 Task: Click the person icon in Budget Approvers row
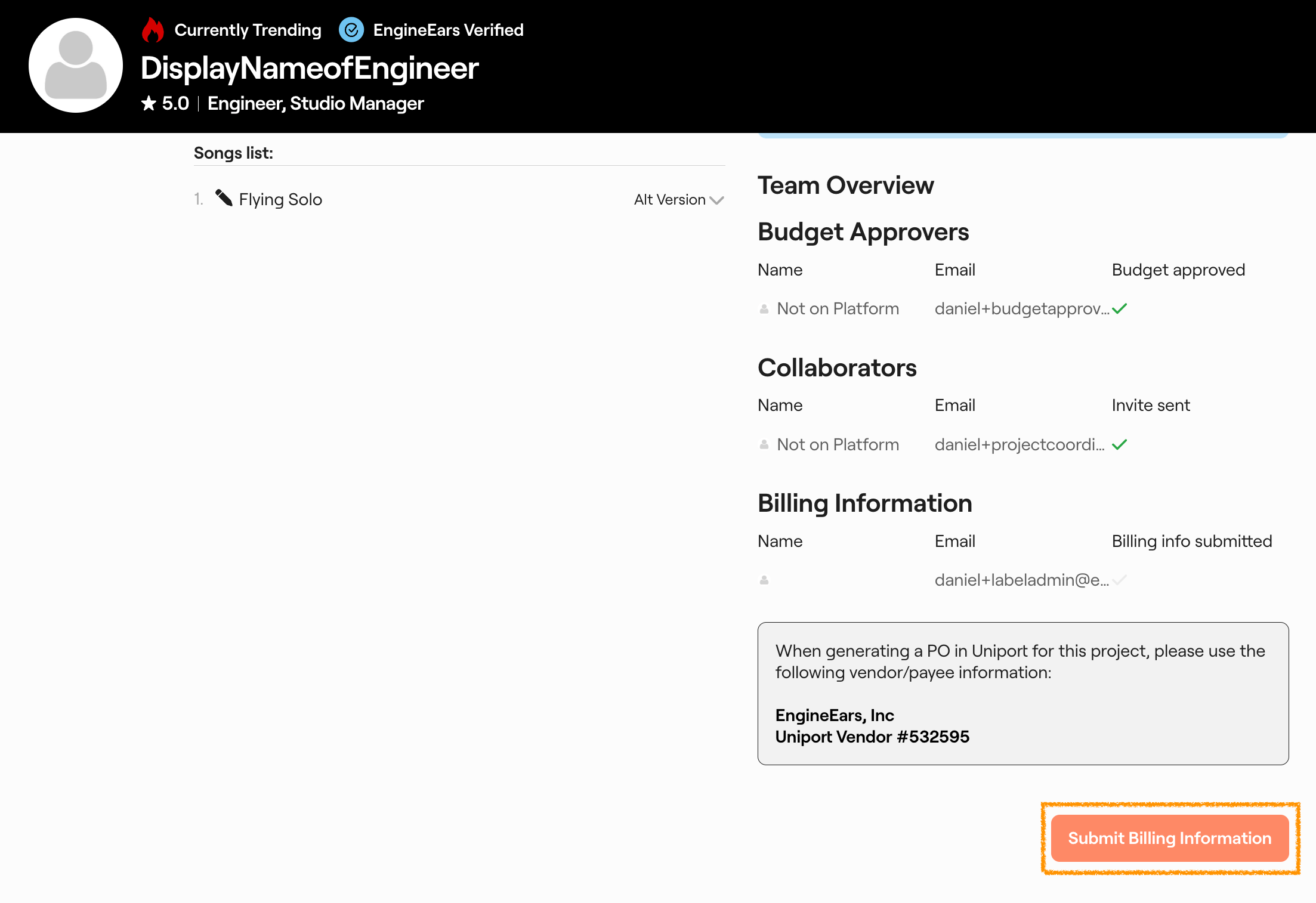pyautogui.click(x=764, y=308)
